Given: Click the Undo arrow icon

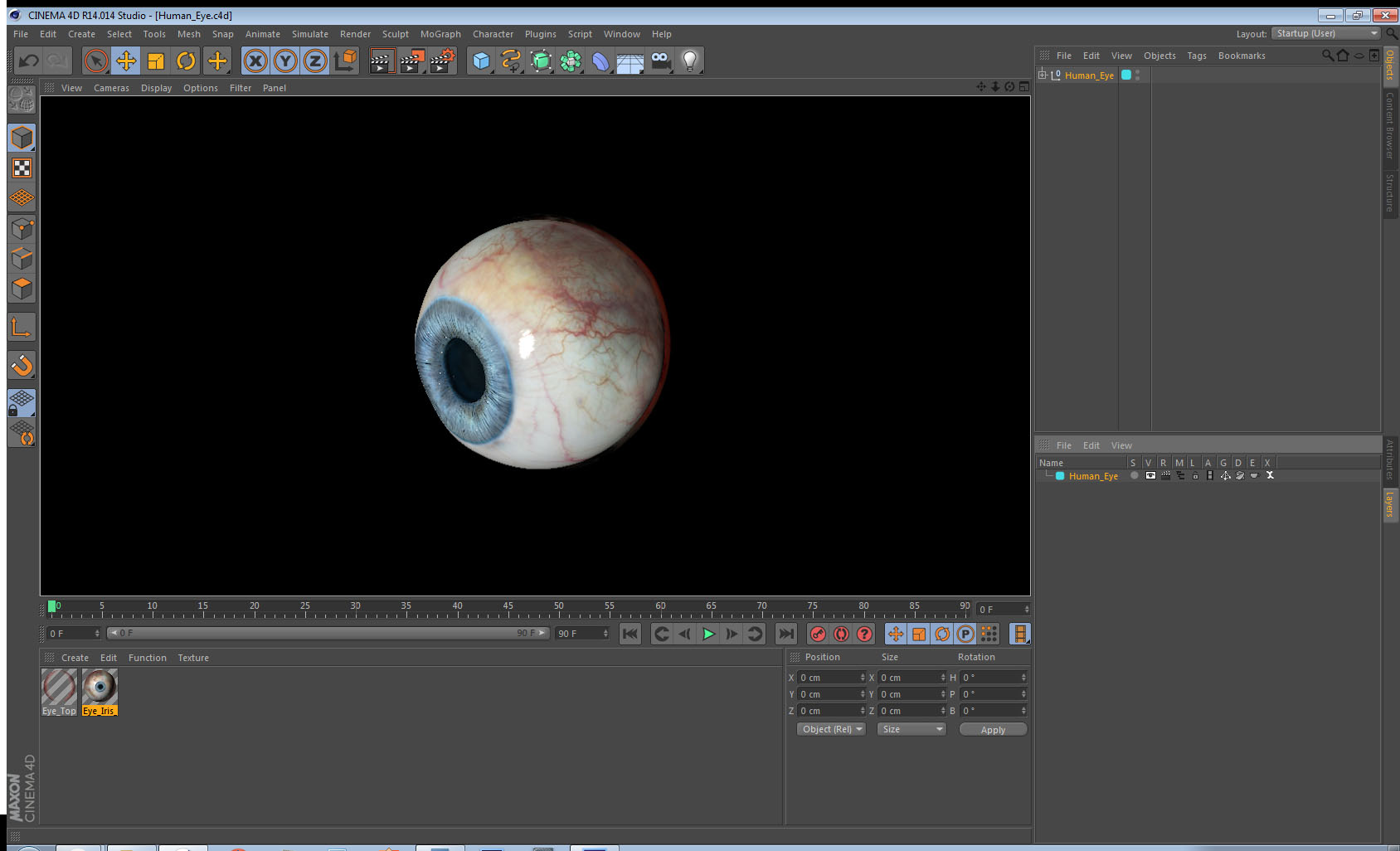Looking at the screenshot, I should coord(29,61).
